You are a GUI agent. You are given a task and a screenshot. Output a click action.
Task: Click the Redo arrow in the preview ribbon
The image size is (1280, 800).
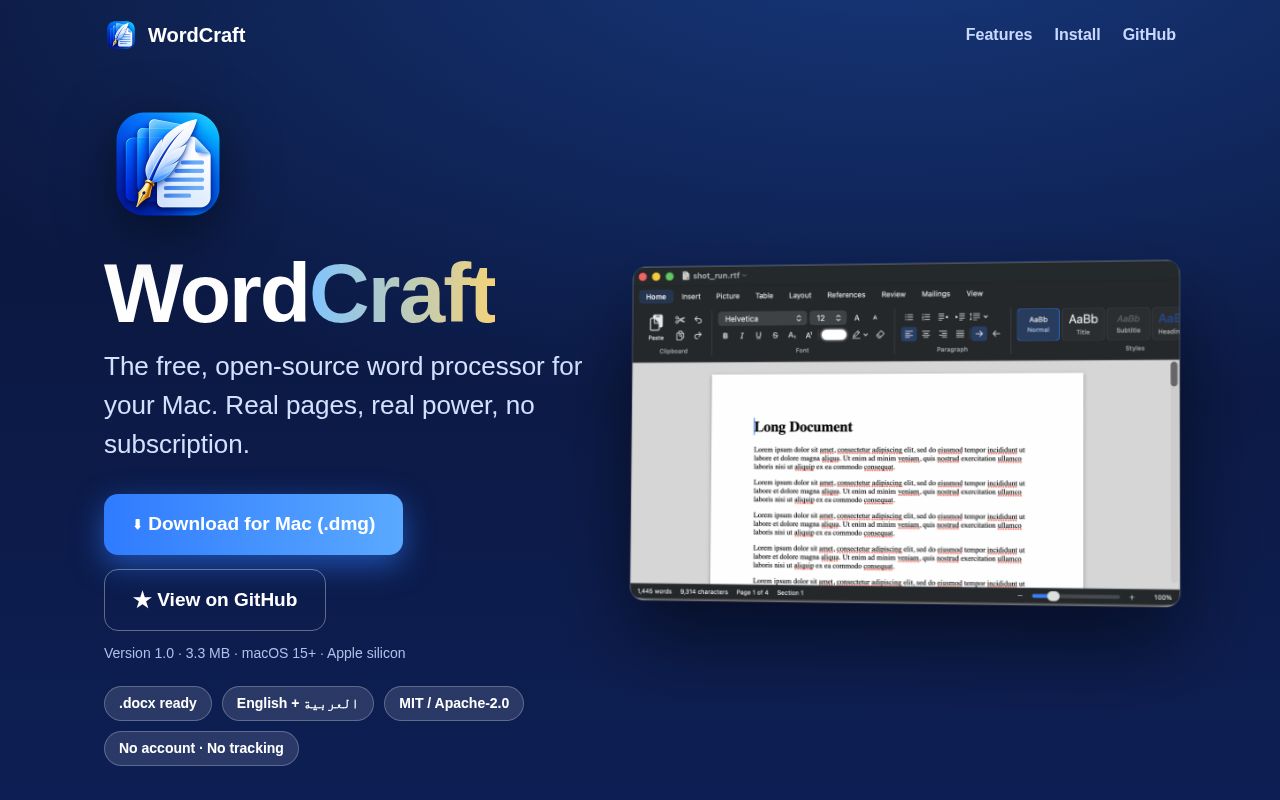(x=698, y=336)
